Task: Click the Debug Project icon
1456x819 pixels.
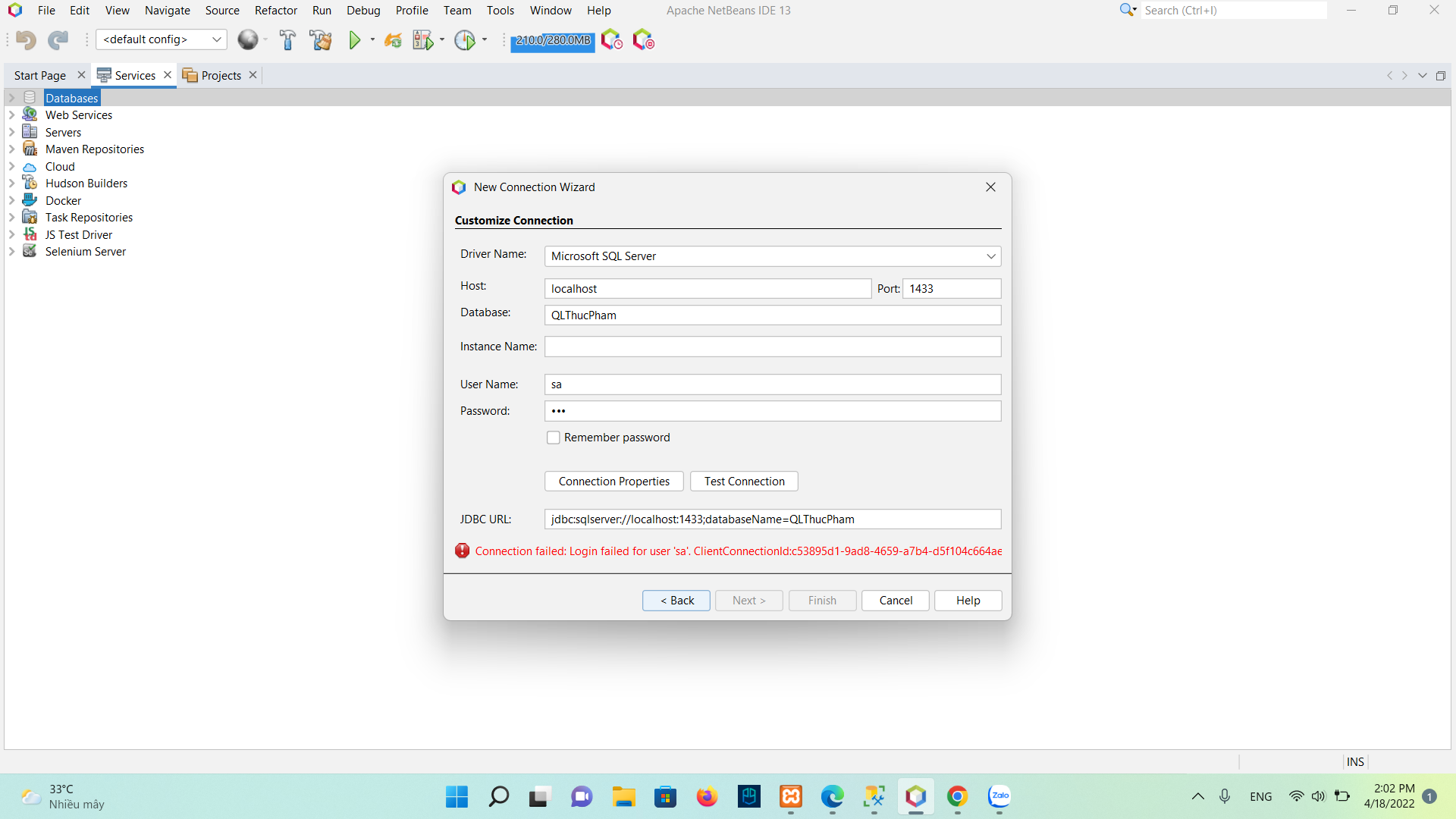Action: click(x=423, y=39)
